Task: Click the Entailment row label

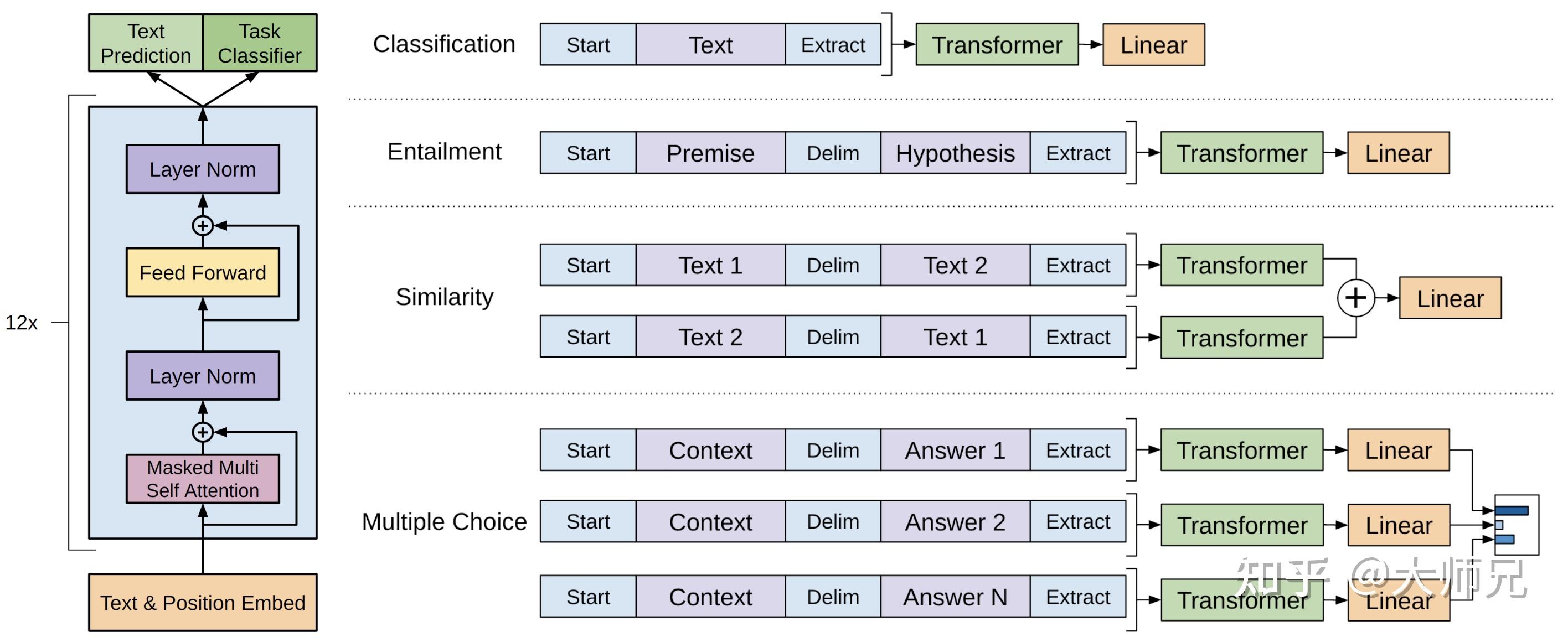Action: [x=443, y=152]
